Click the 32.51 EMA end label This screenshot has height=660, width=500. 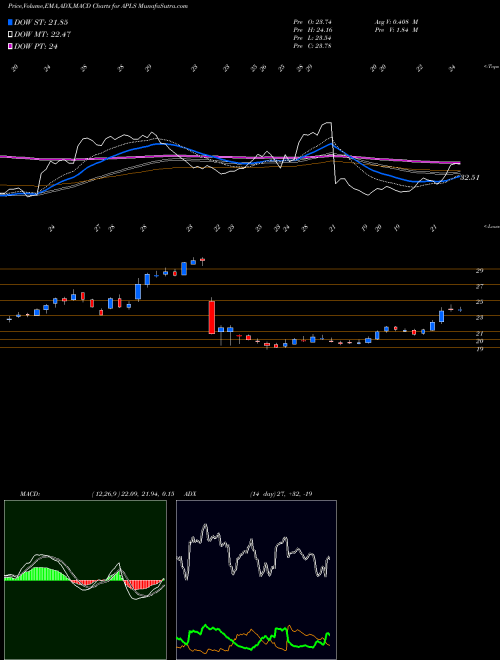click(470, 178)
